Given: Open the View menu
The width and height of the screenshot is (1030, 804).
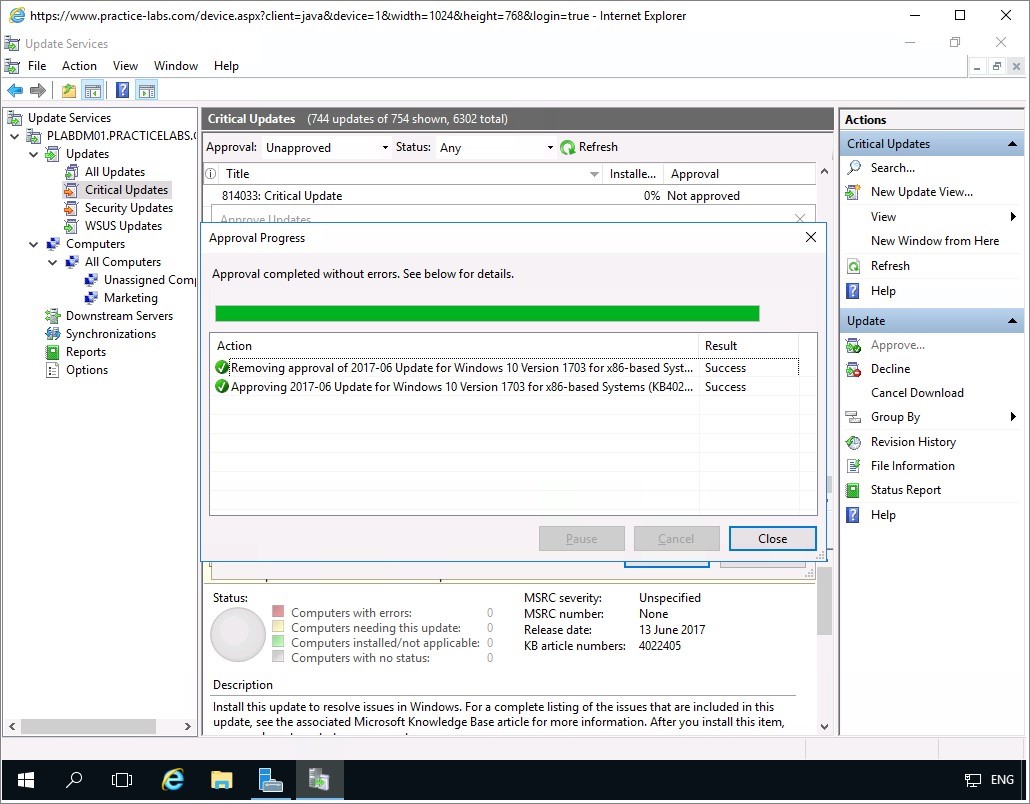Looking at the screenshot, I should (x=125, y=66).
